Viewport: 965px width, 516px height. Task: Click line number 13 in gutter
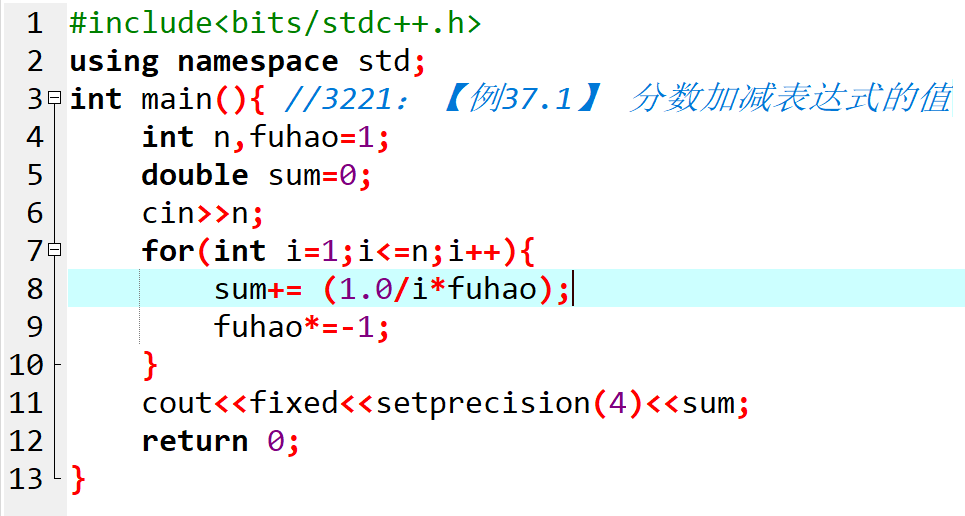(26, 479)
